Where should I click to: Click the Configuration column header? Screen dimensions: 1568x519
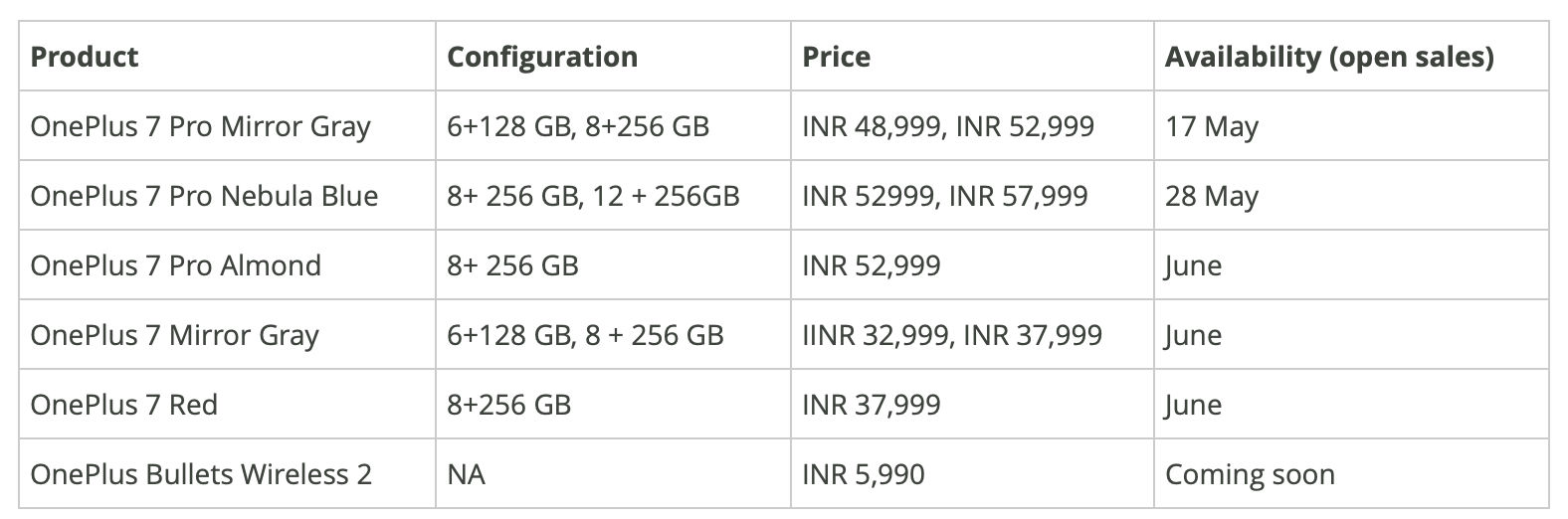[x=542, y=57]
